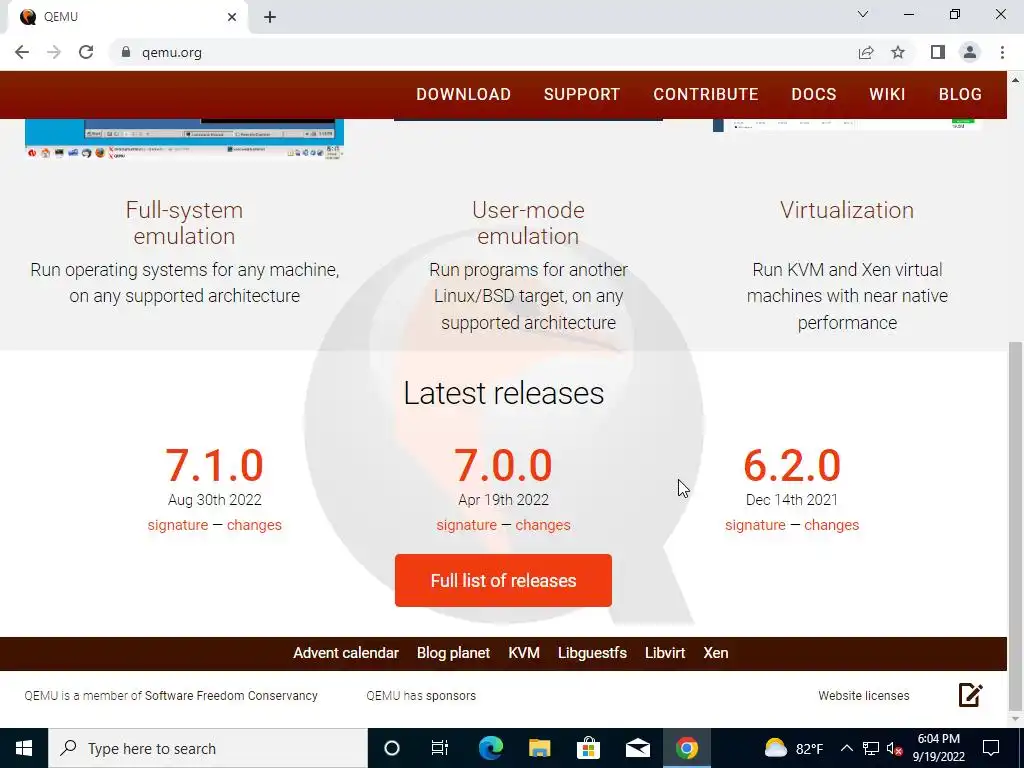The width and height of the screenshot is (1024, 768).
Task: Click the 7.0.0 release version
Action: click(504, 465)
